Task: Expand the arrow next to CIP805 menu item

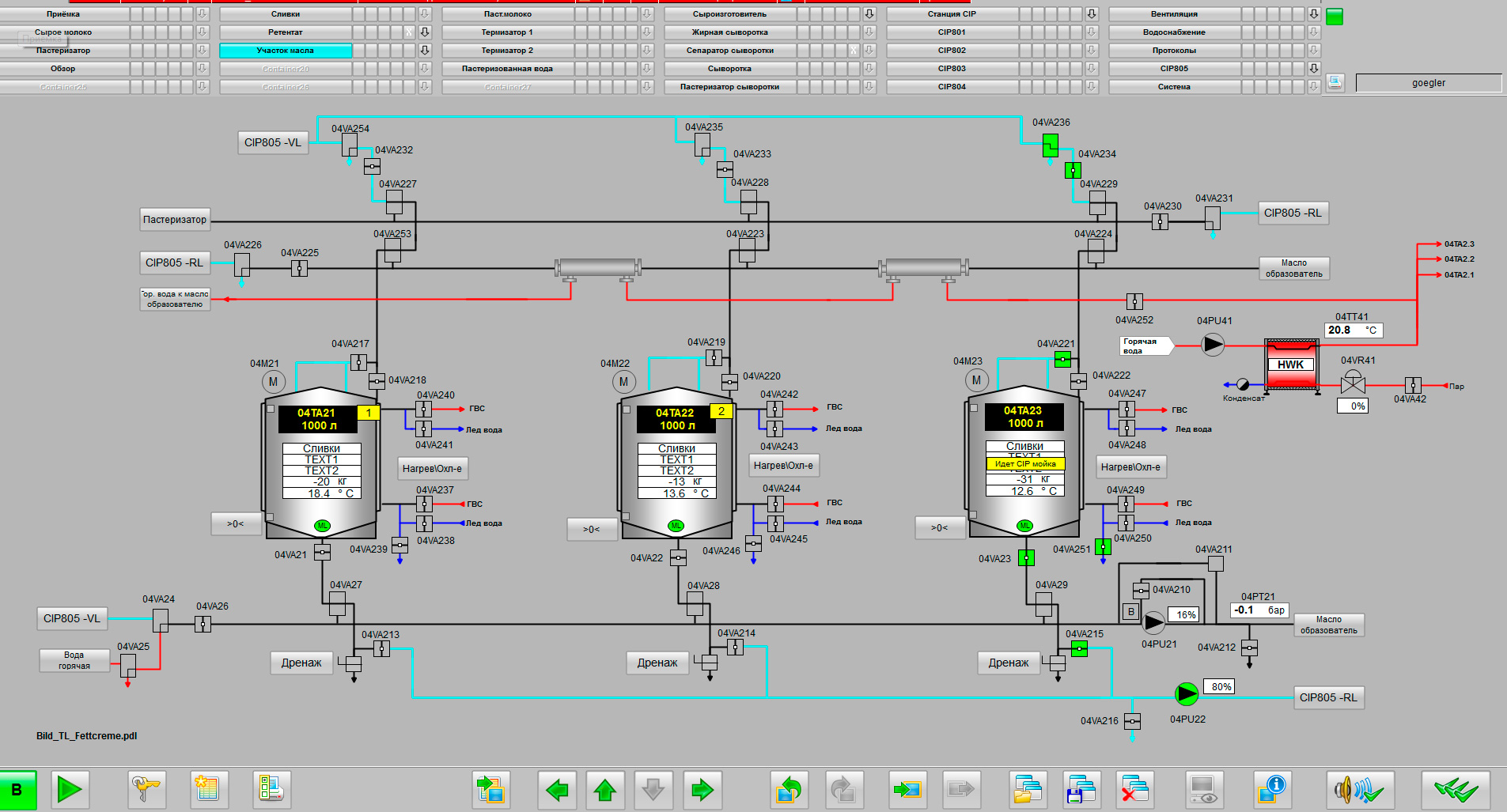Action: tap(1314, 69)
